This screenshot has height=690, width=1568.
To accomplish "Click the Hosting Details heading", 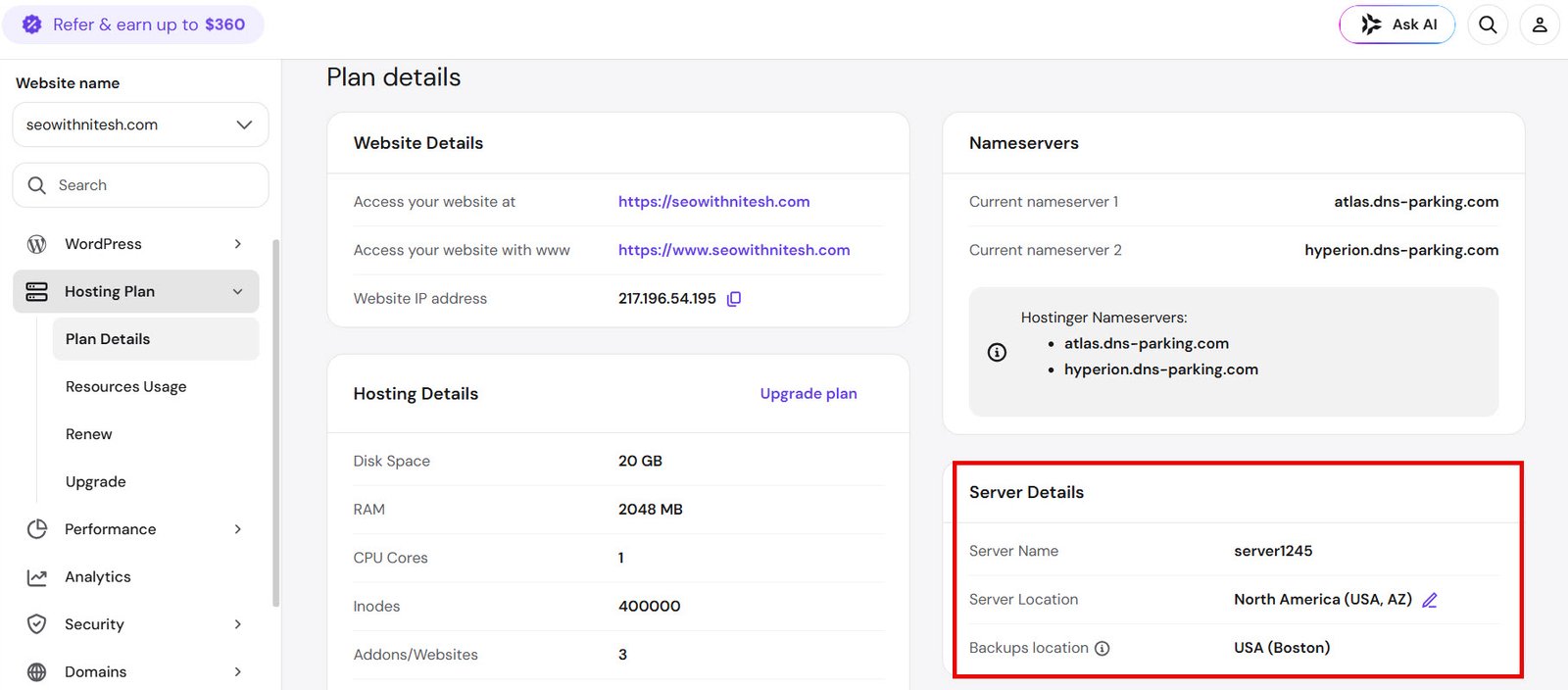I will click(416, 394).
